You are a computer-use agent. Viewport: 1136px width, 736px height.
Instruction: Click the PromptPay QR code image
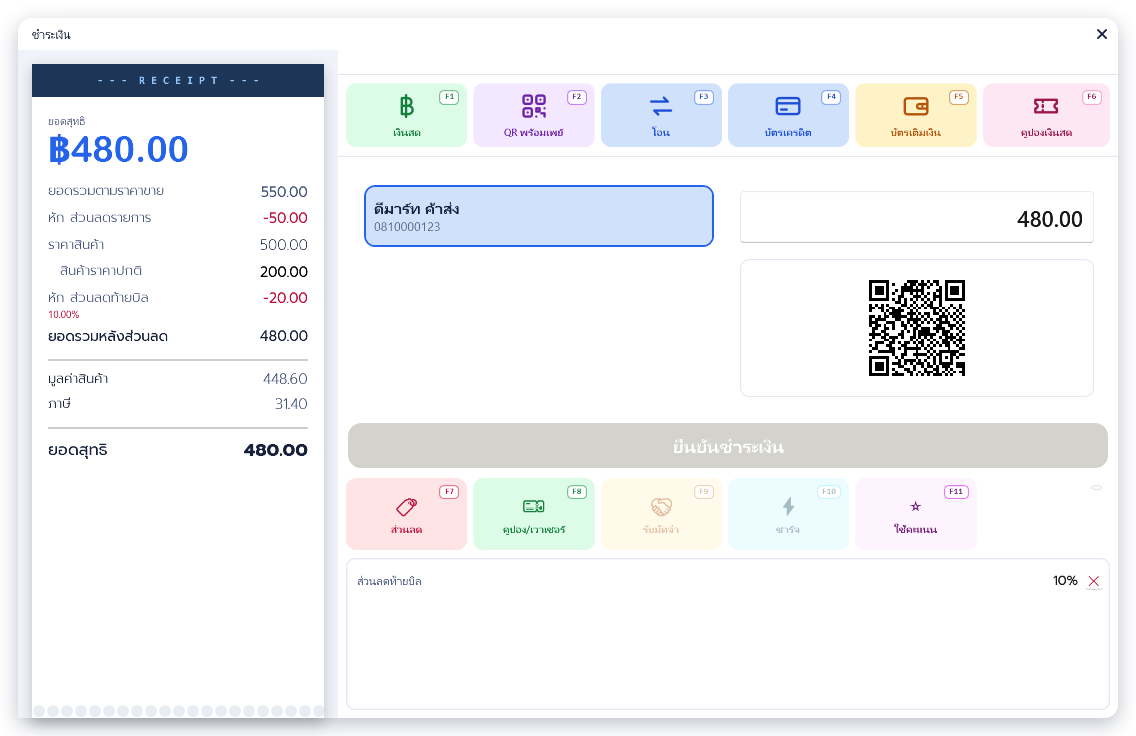click(x=916, y=327)
